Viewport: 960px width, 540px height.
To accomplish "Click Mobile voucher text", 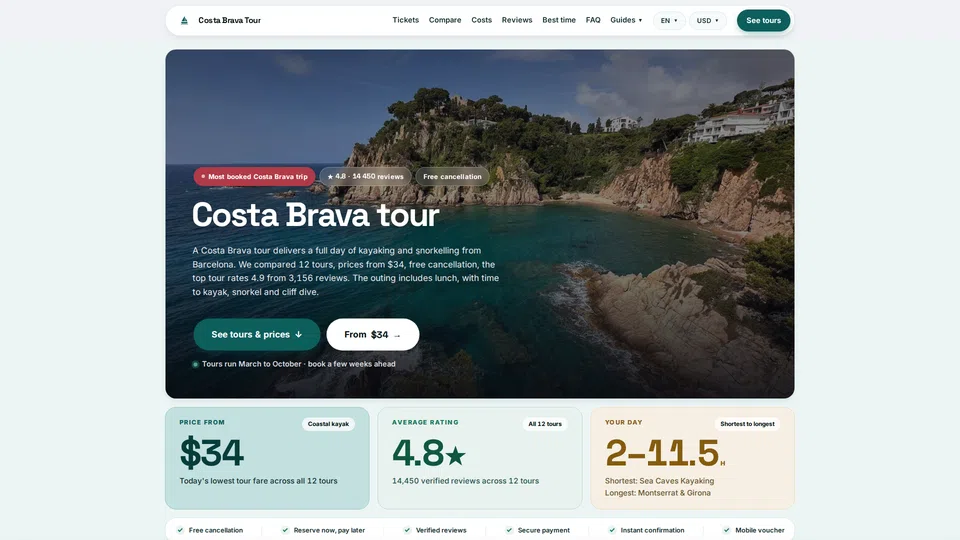I will click(760, 530).
